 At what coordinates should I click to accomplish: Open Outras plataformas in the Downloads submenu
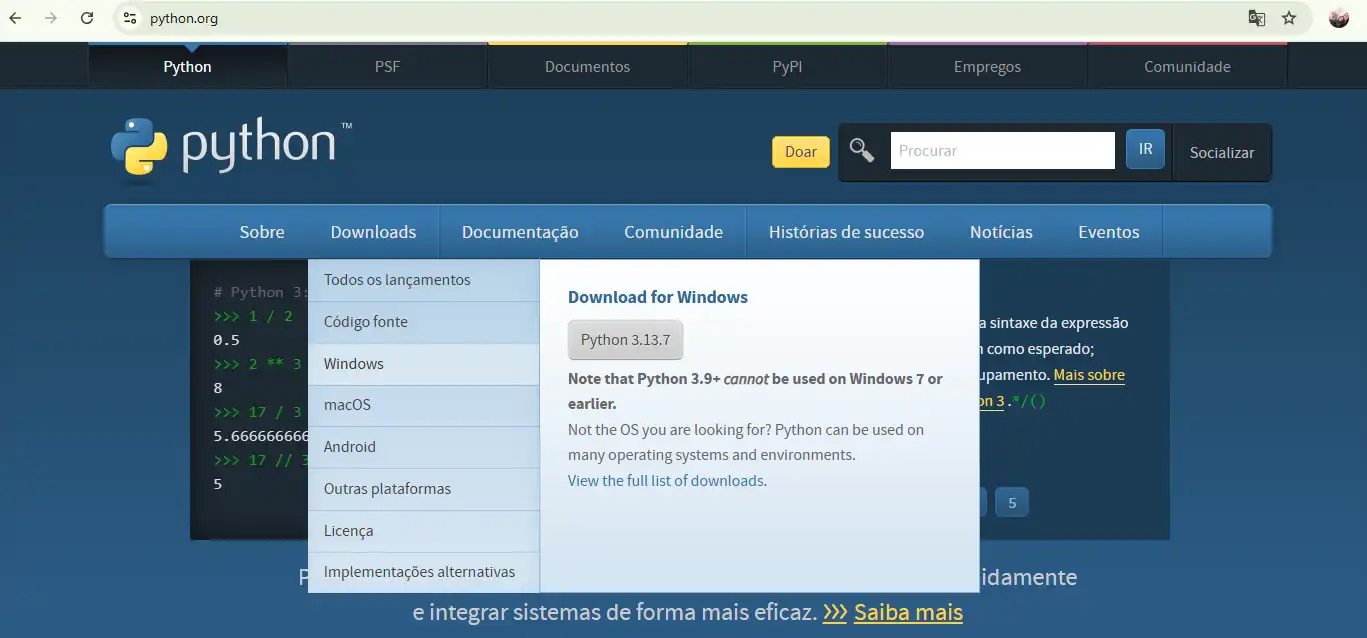pyautogui.click(x=424, y=489)
